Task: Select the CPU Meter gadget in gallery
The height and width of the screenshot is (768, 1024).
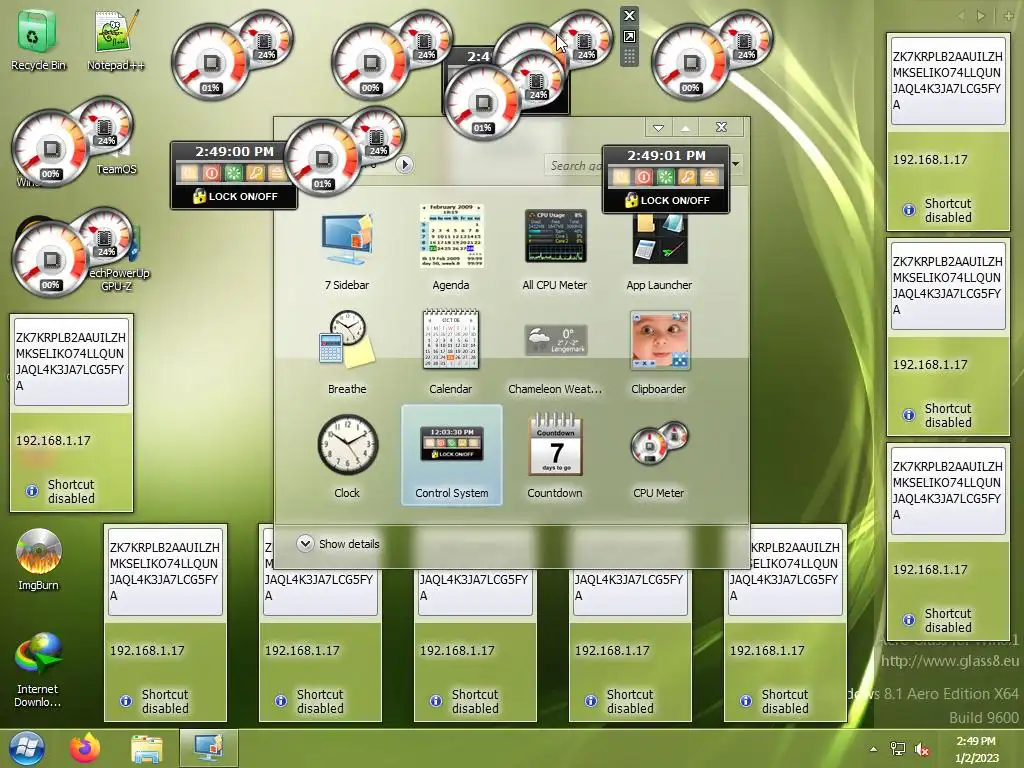Action: 659,456
